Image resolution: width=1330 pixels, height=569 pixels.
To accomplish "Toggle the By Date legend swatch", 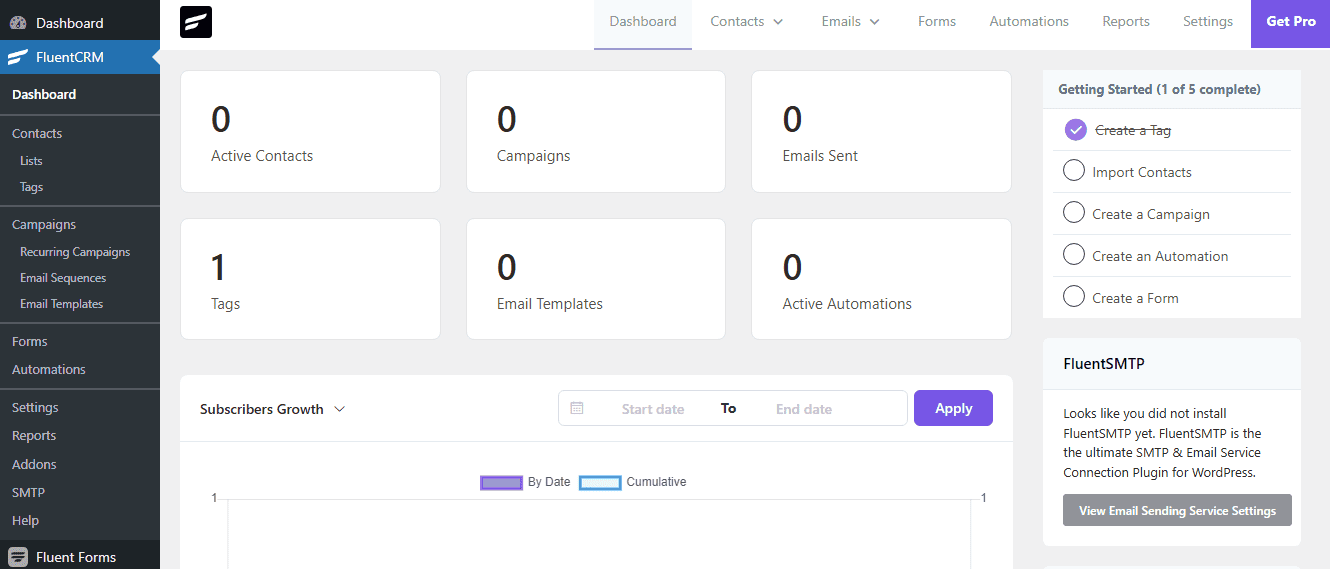I will (x=502, y=482).
